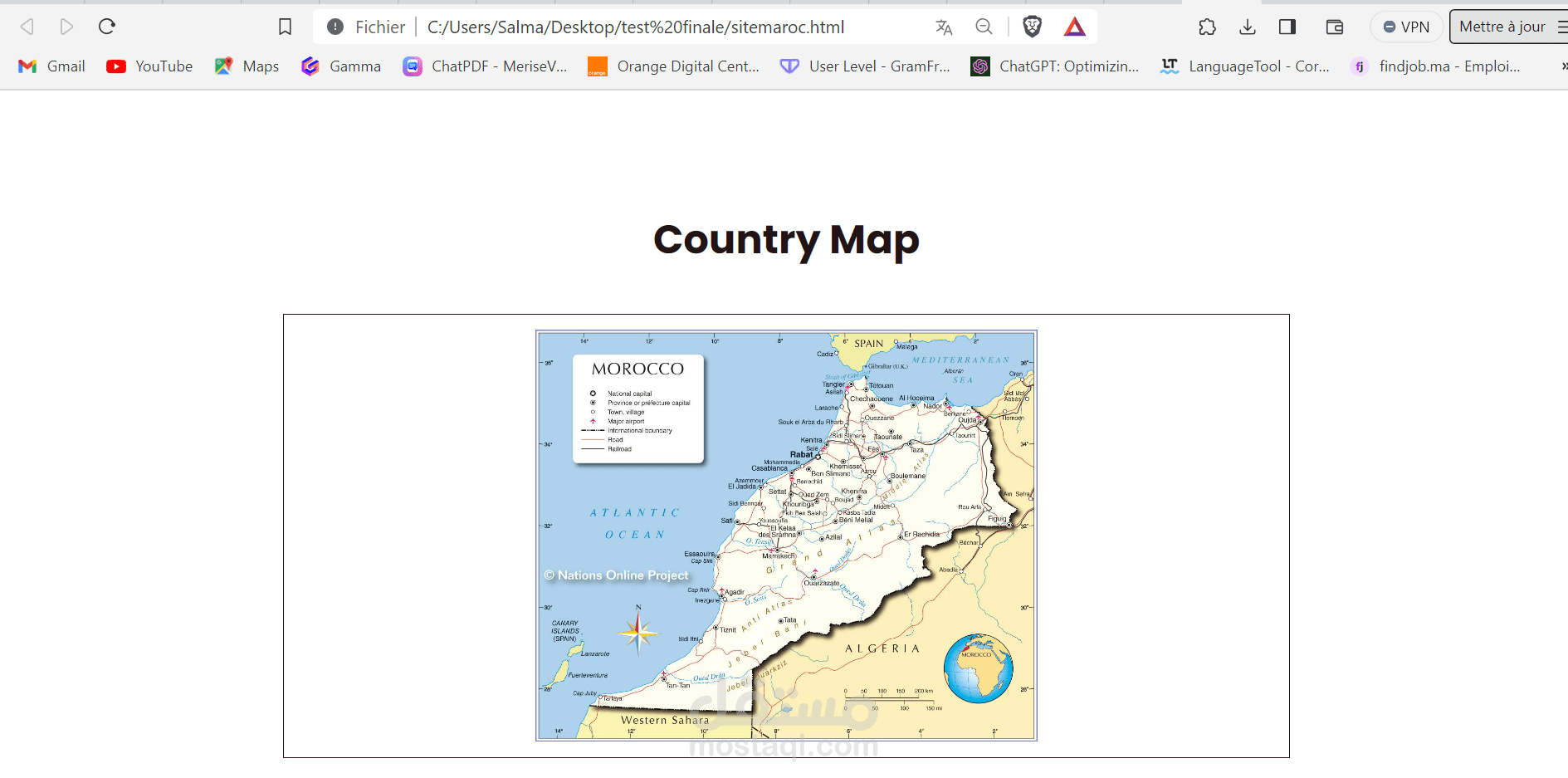Viewport: 1568px width, 778px height.
Task: Open the extensions puzzle icon
Action: 1207,27
